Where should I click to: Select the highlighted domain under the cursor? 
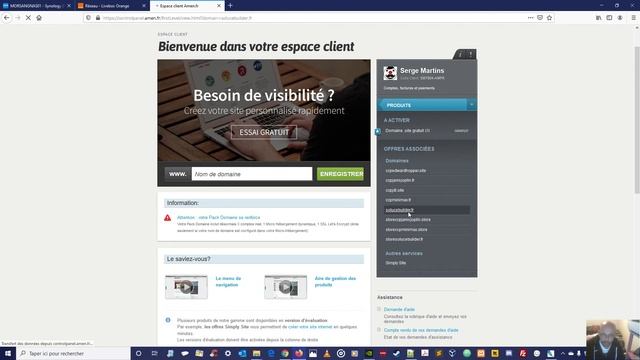[400, 210]
